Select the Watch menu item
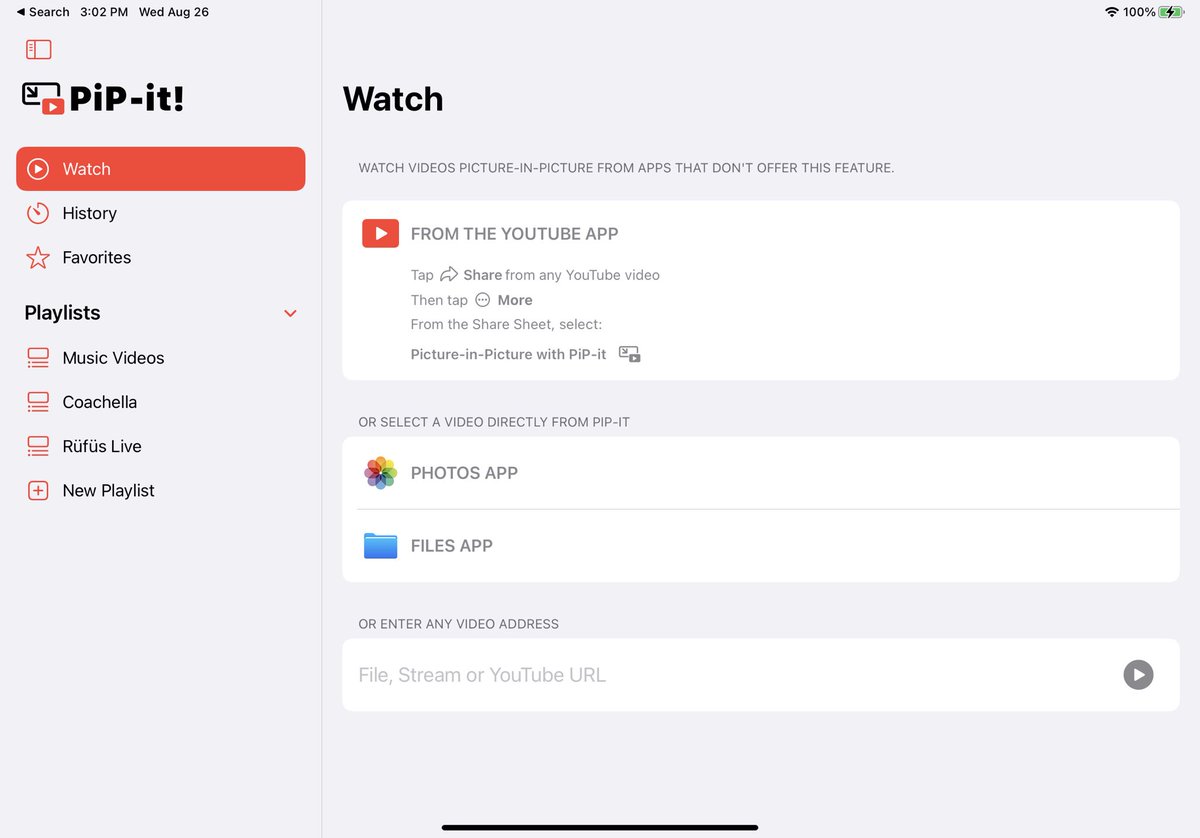 point(85,168)
